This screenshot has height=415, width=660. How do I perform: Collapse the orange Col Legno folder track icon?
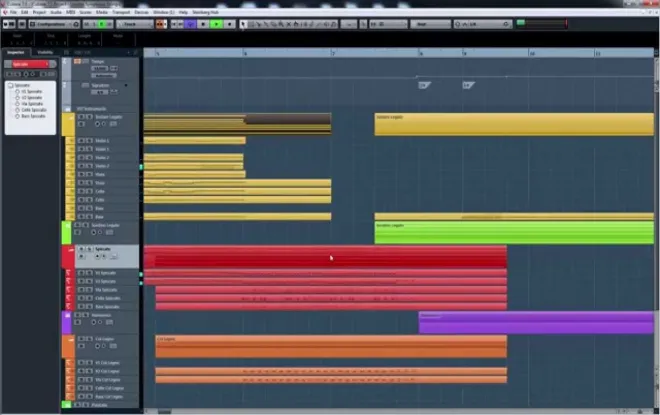pos(71,339)
